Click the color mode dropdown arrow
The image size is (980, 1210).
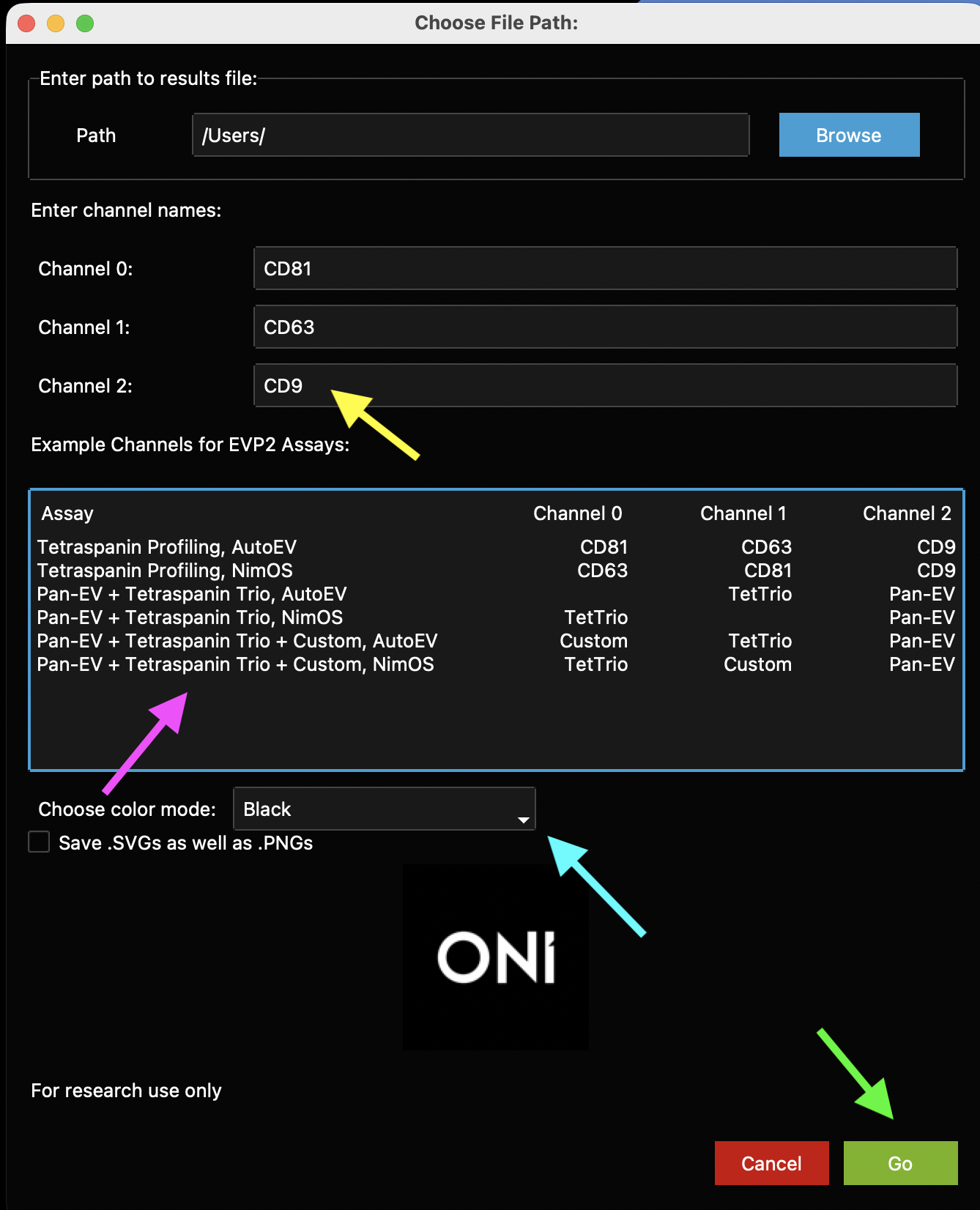[x=523, y=819]
